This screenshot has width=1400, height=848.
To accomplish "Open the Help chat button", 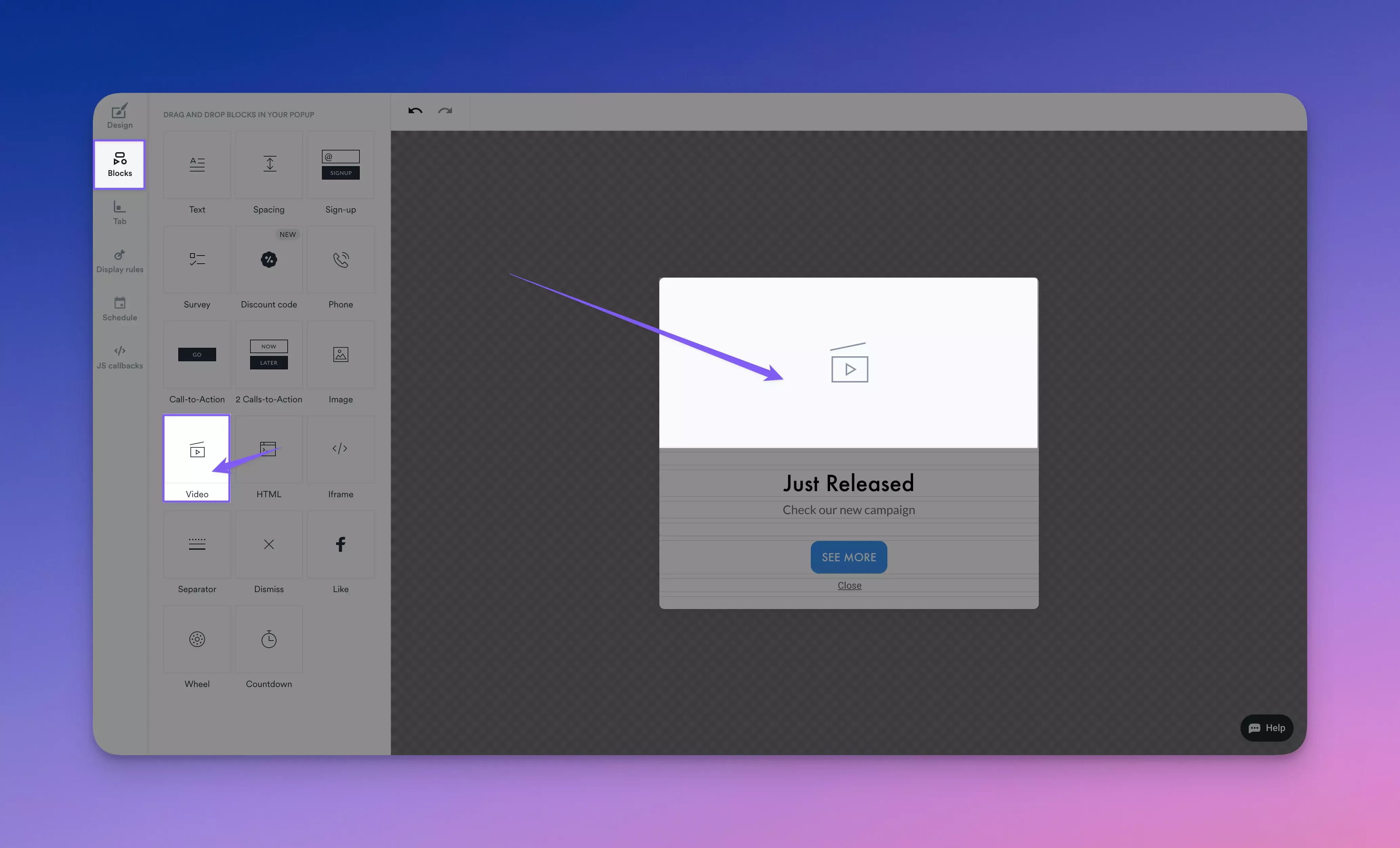I will coord(1267,727).
